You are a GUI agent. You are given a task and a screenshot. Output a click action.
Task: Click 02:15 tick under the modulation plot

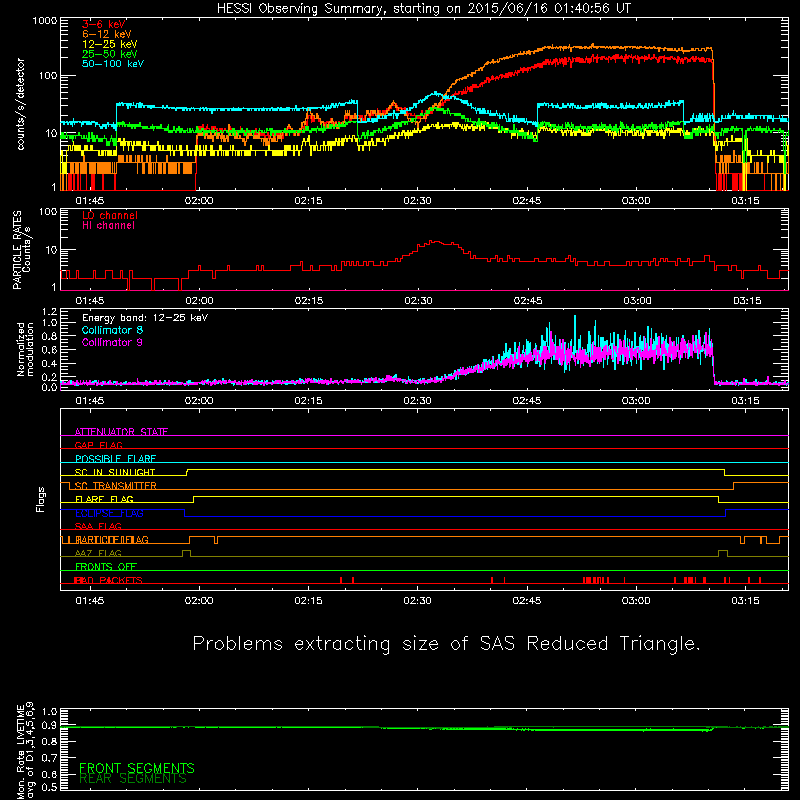coord(308,401)
